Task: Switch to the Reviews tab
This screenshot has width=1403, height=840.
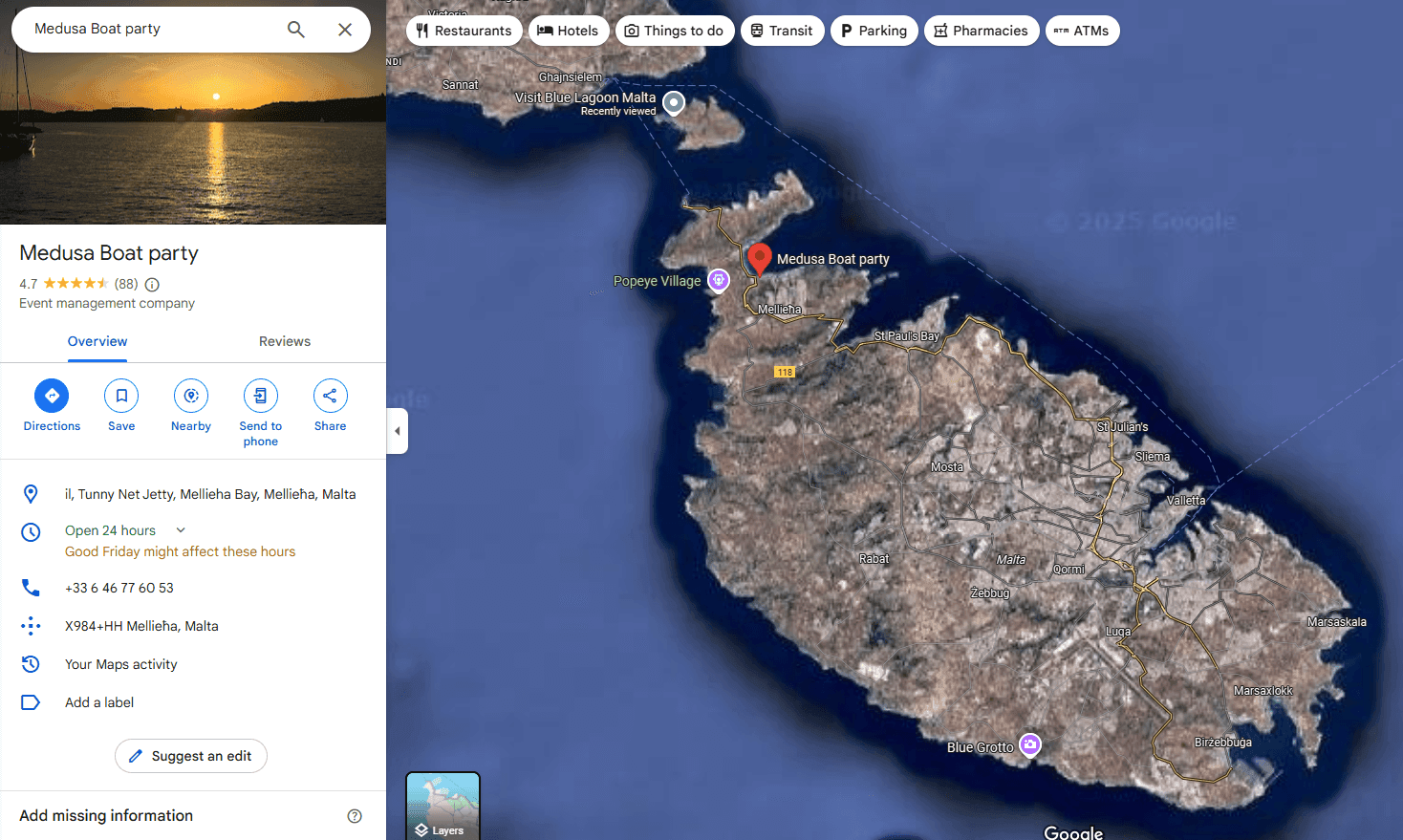Action: (x=285, y=341)
